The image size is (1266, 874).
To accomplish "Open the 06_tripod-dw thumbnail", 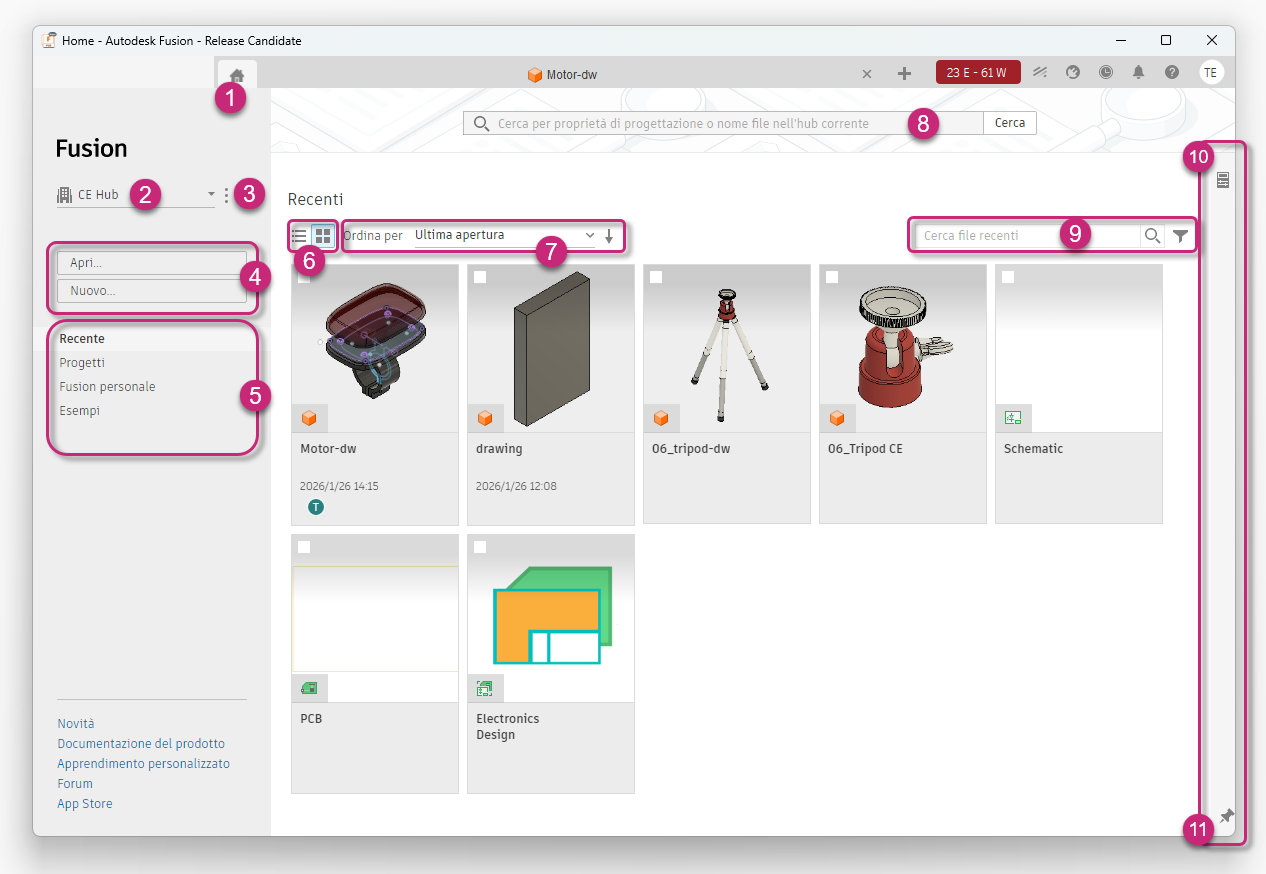I will 727,348.
